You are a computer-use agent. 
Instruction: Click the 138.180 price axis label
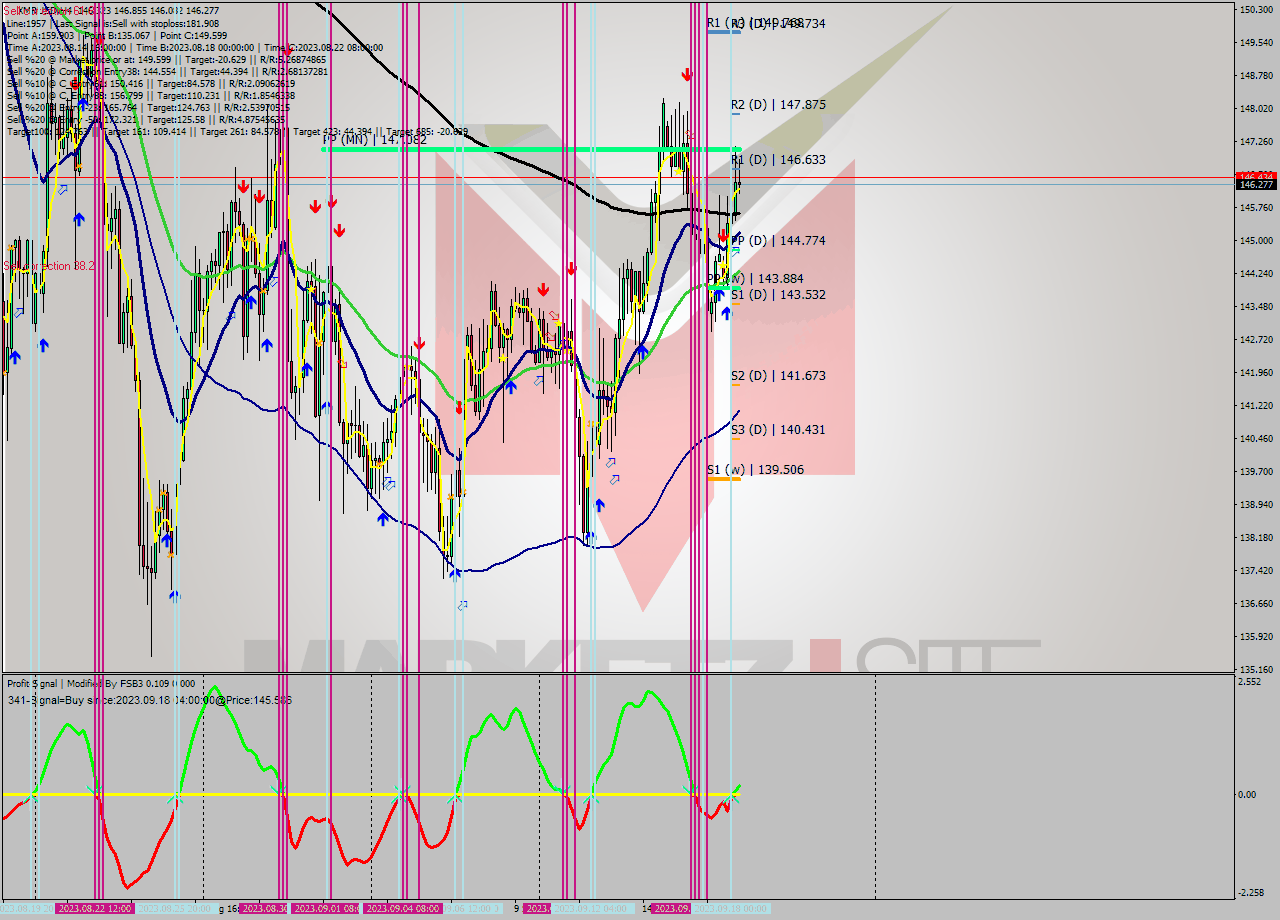coord(1255,537)
